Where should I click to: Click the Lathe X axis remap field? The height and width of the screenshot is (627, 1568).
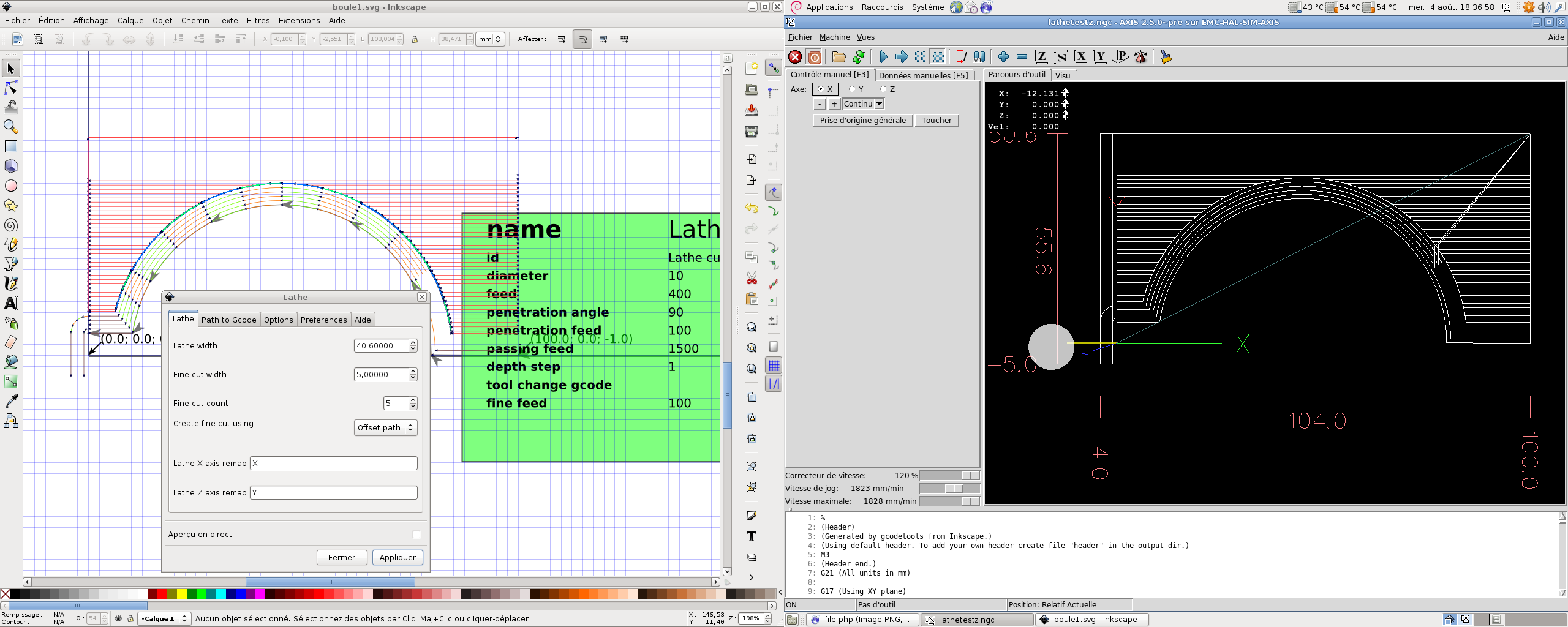click(x=334, y=464)
